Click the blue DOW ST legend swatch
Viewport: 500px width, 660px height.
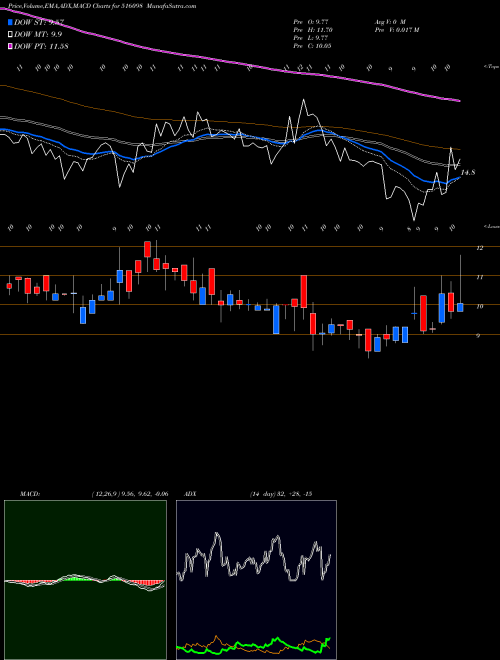11,22
